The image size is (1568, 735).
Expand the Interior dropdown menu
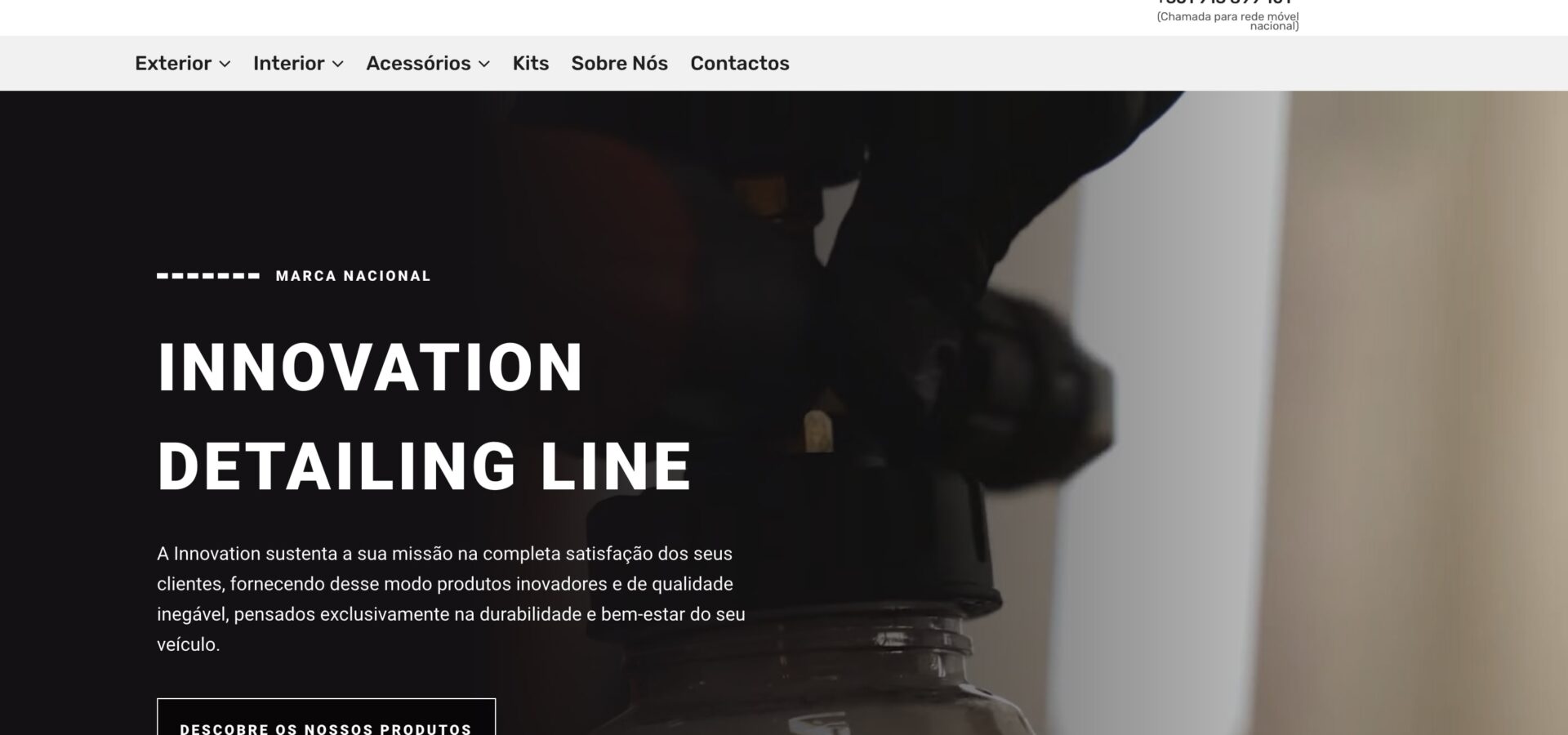[x=298, y=63]
